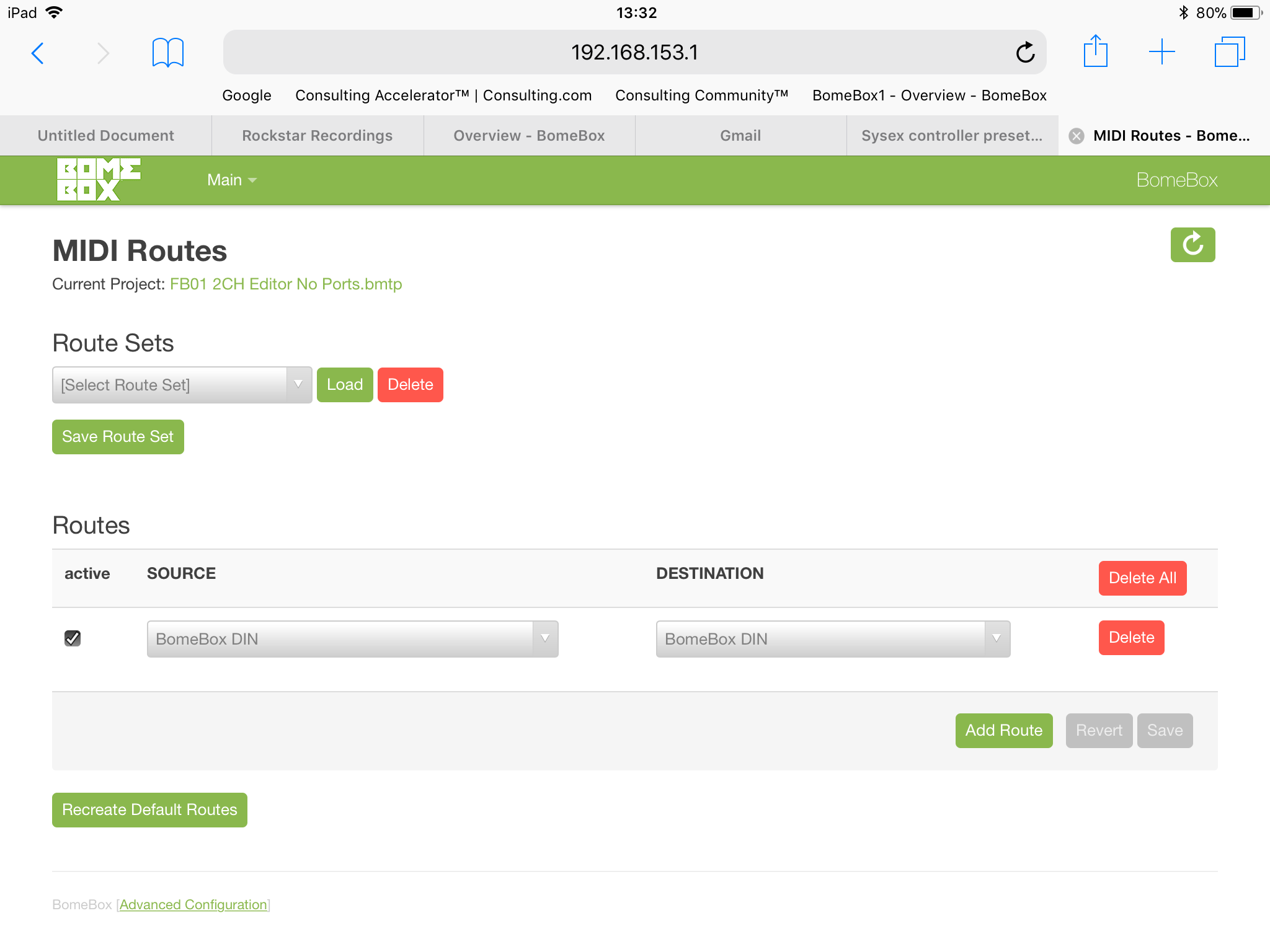Open the SOURCE BomeBox DIN dropdown
Screen dimensions: 1270x952
352,639
